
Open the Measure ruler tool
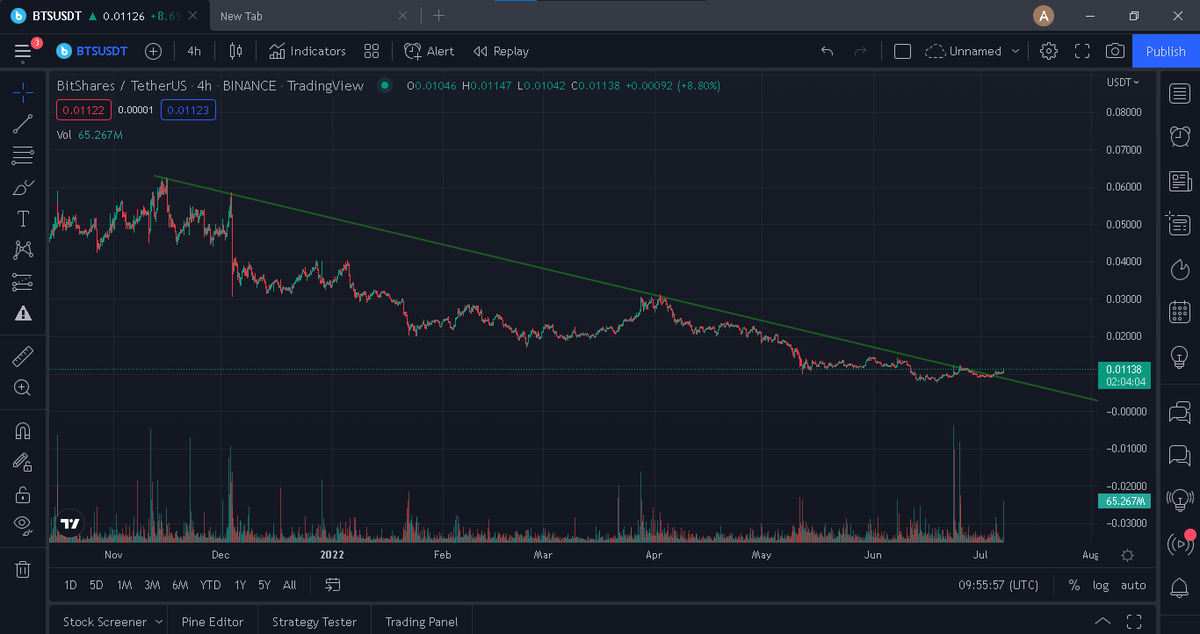coord(22,355)
